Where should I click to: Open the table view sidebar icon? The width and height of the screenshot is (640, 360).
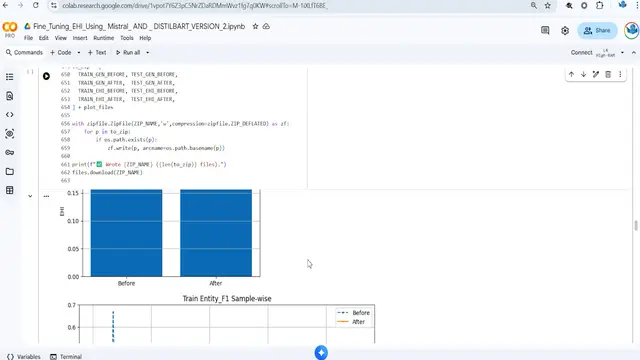[10, 190]
